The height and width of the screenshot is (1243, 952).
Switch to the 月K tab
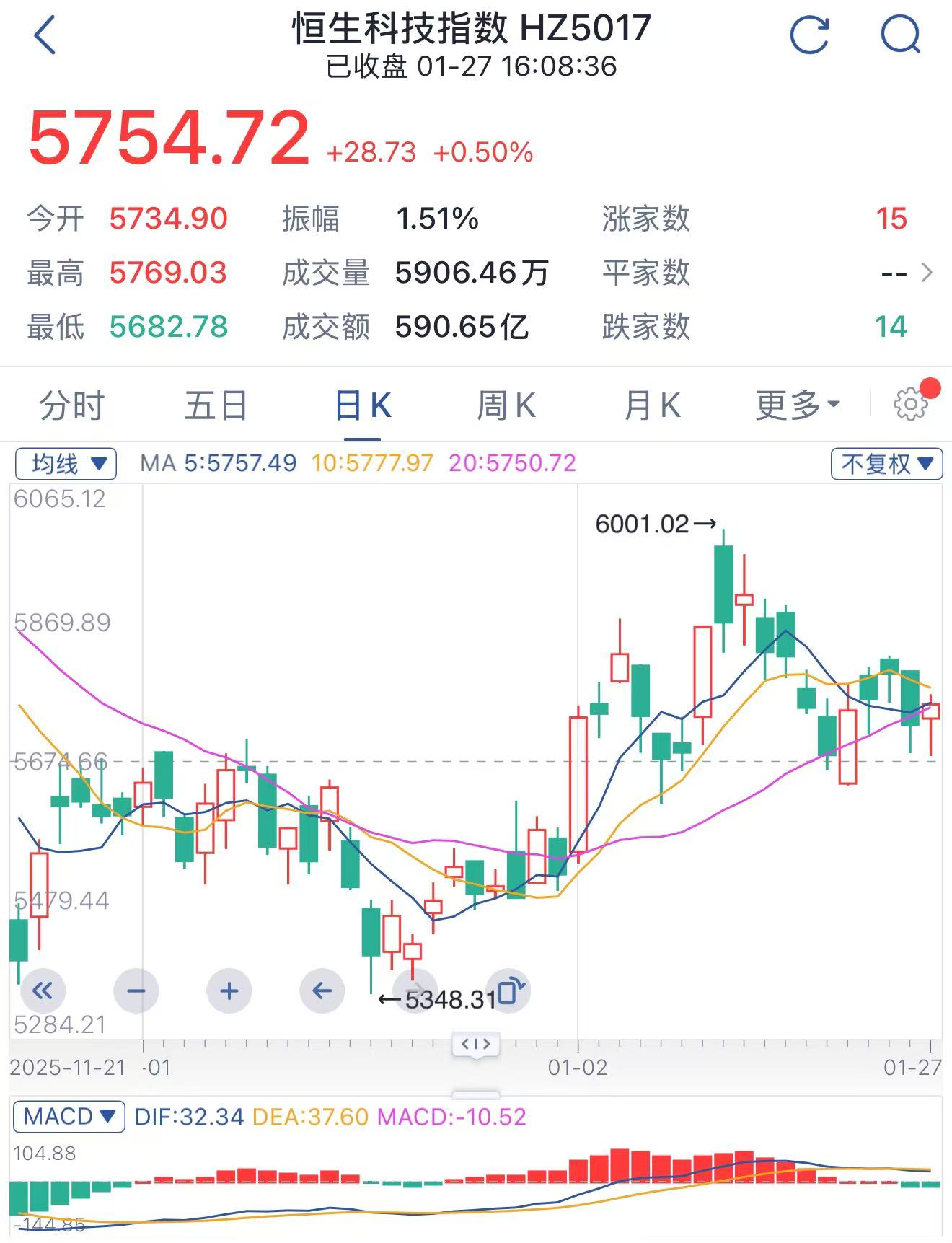tap(652, 405)
